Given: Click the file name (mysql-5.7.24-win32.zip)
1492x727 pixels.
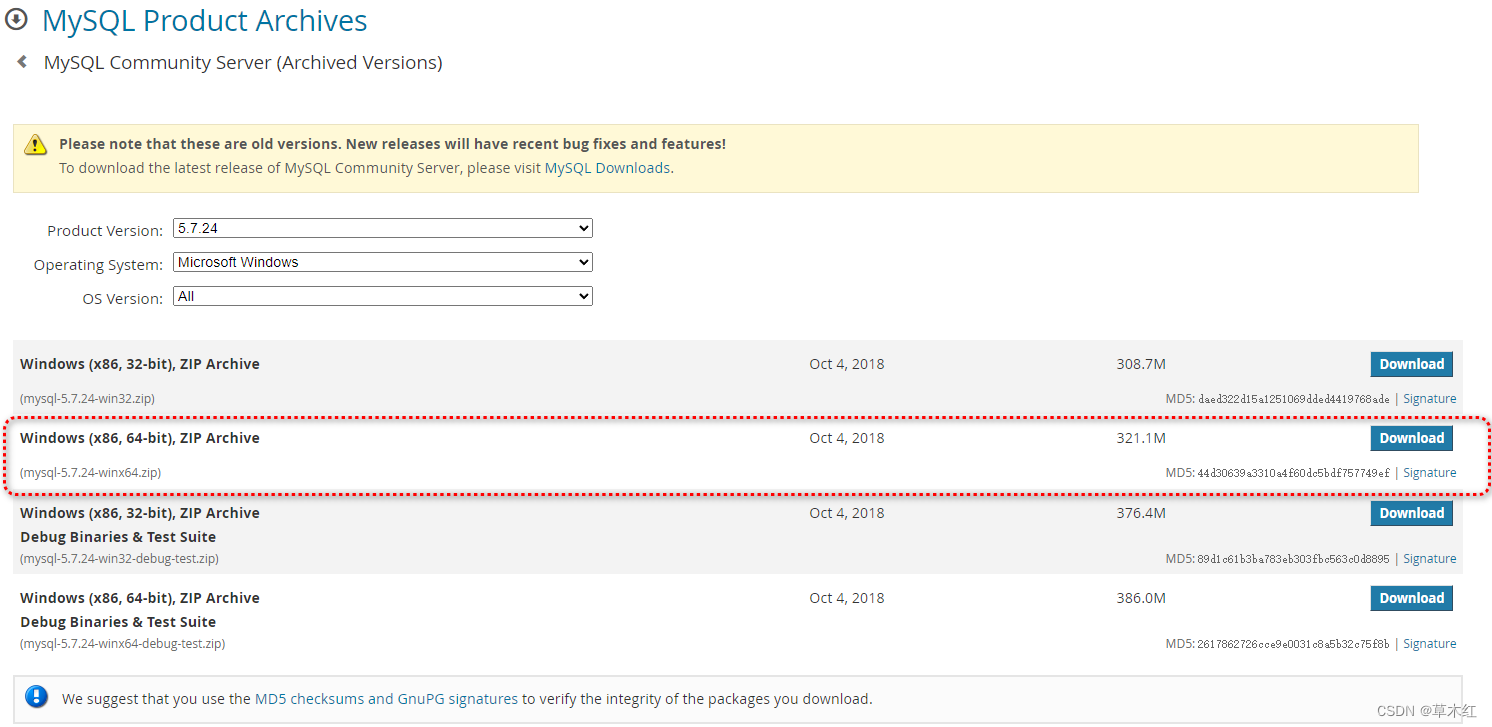Looking at the screenshot, I should [87, 398].
